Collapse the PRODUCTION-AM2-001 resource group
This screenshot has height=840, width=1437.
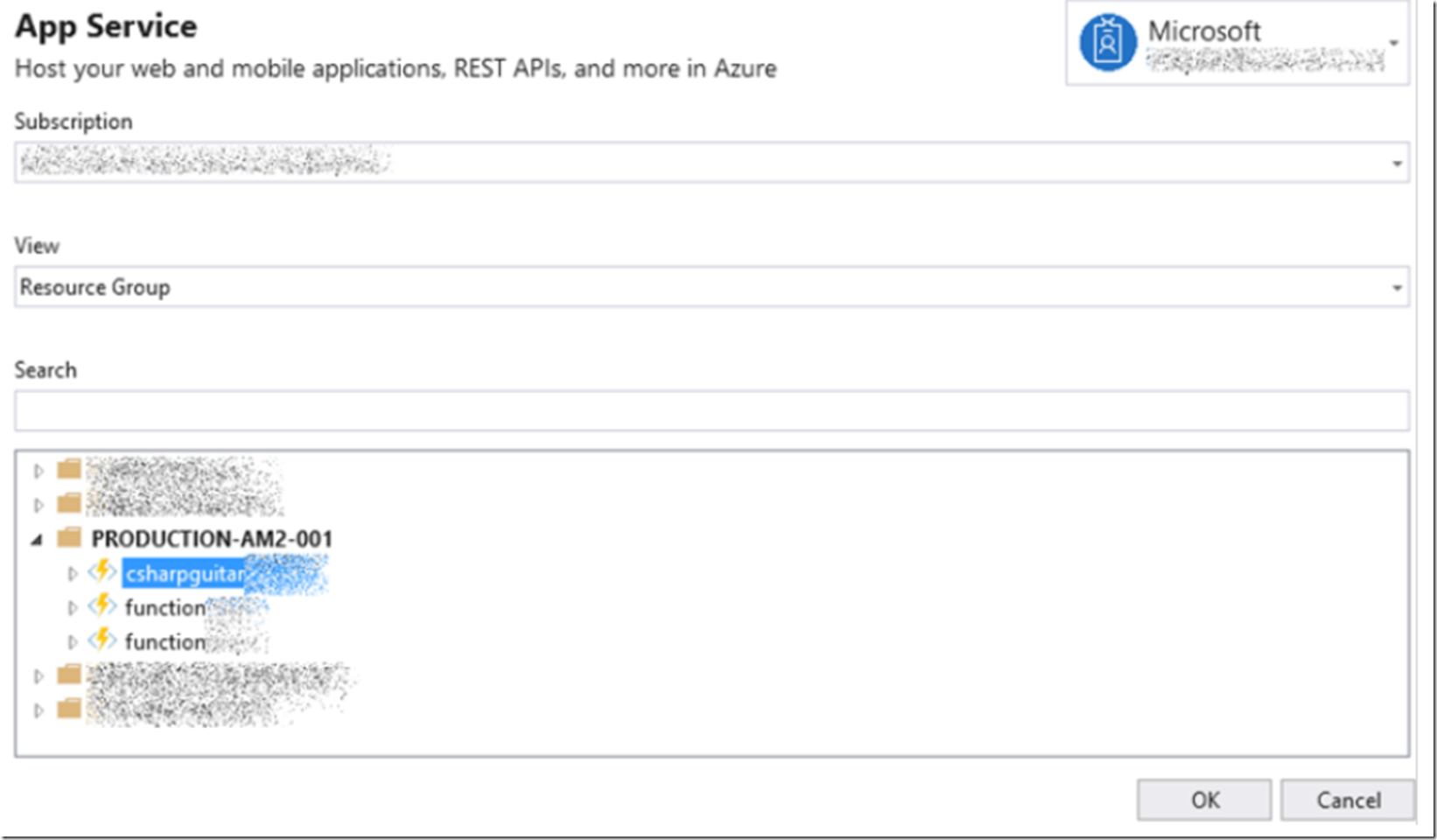(x=37, y=540)
